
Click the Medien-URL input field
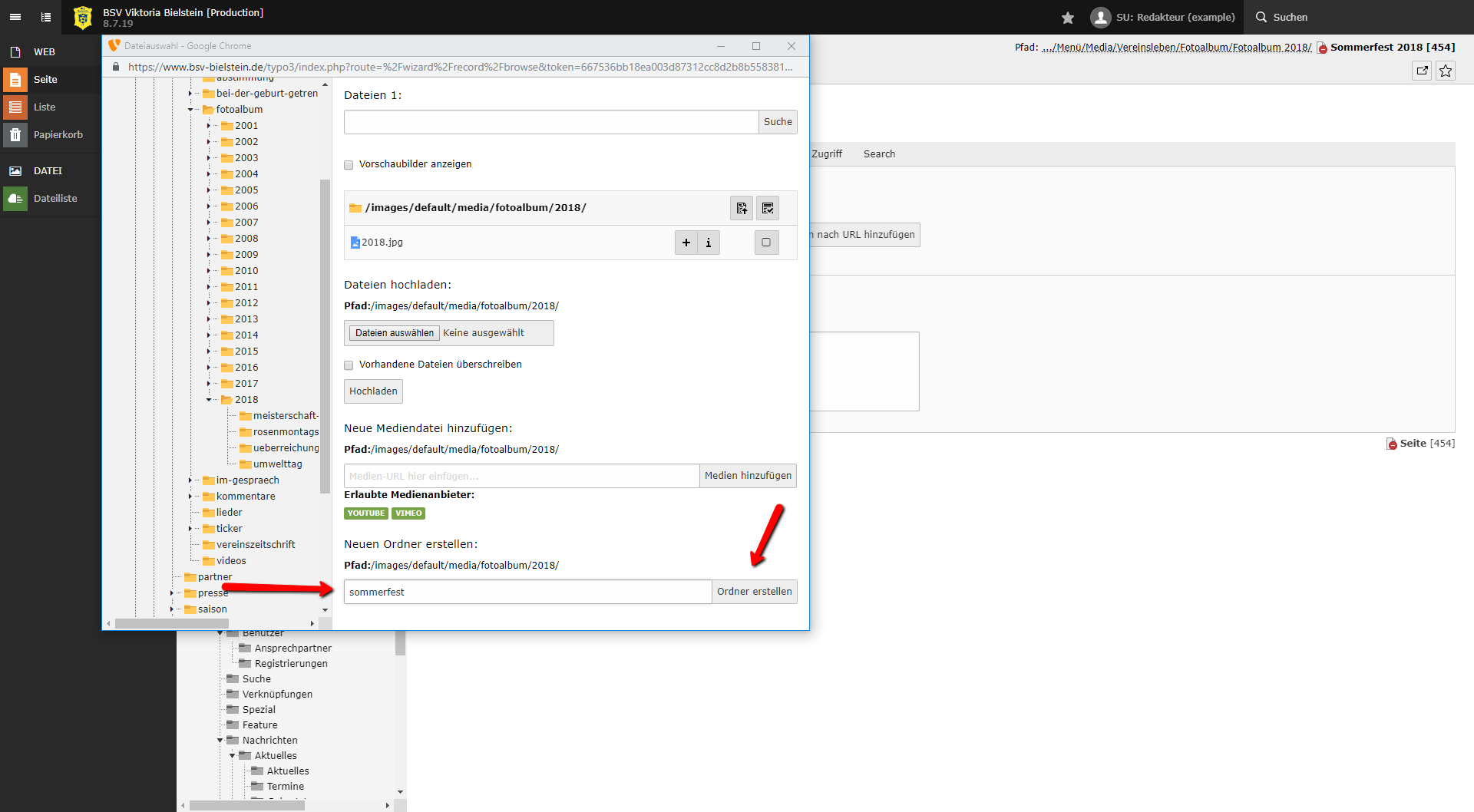coord(521,476)
